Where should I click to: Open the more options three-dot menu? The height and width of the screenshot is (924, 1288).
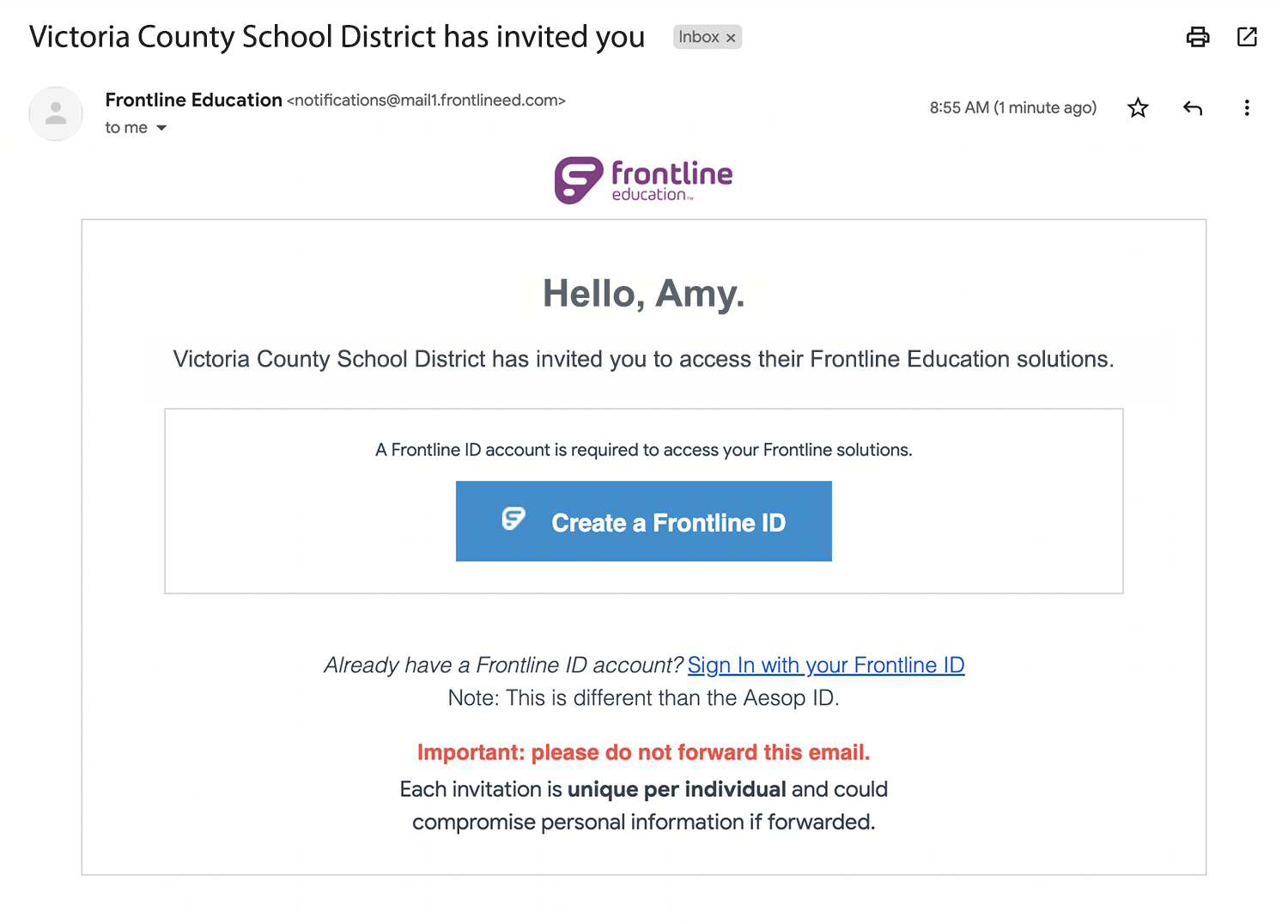tap(1247, 107)
